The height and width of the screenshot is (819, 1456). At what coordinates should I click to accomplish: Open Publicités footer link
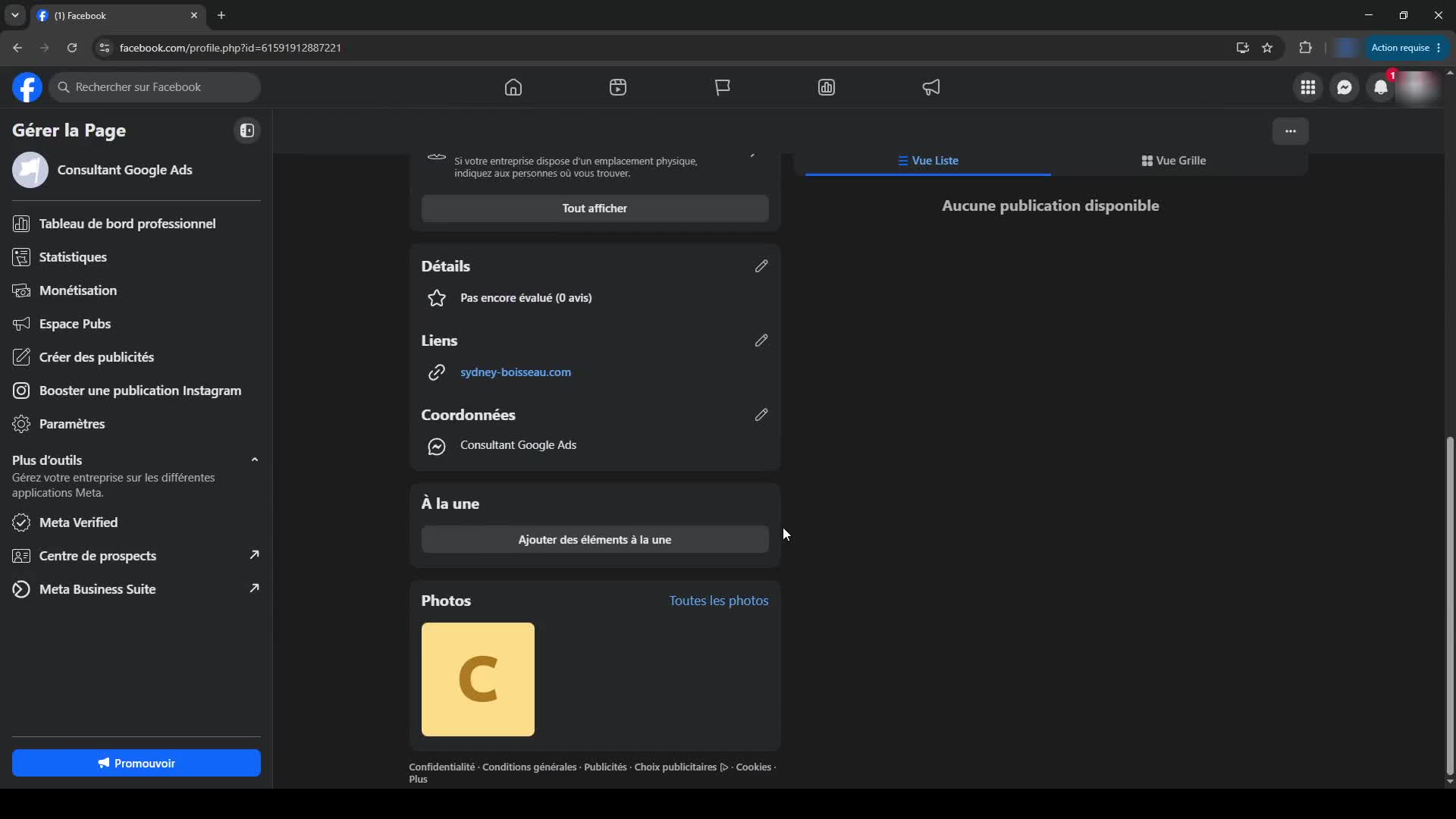(x=606, y=767)
